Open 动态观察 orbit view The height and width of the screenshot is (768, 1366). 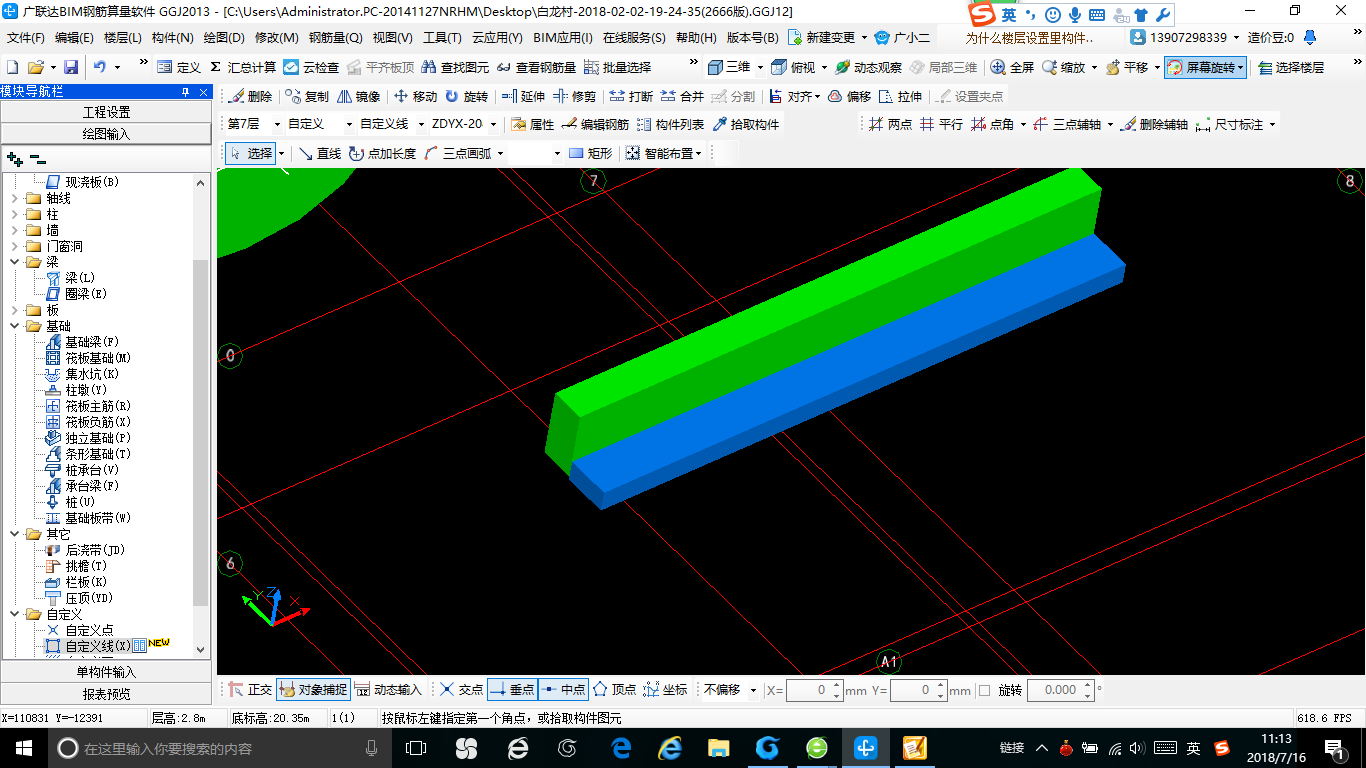(x=868, y=67)
